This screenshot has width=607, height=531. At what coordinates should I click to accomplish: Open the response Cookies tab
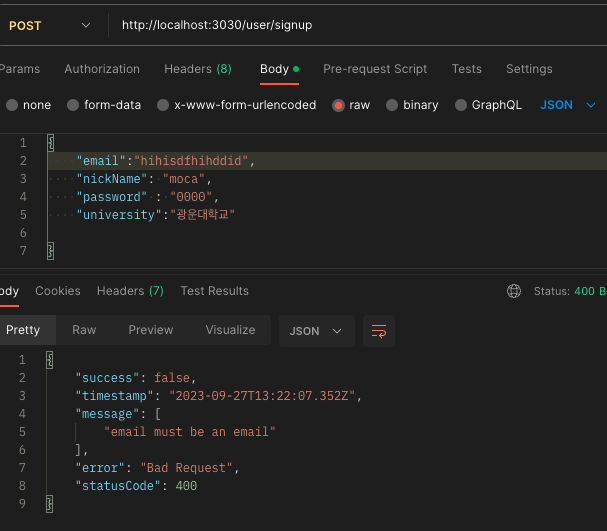[58, 291]
